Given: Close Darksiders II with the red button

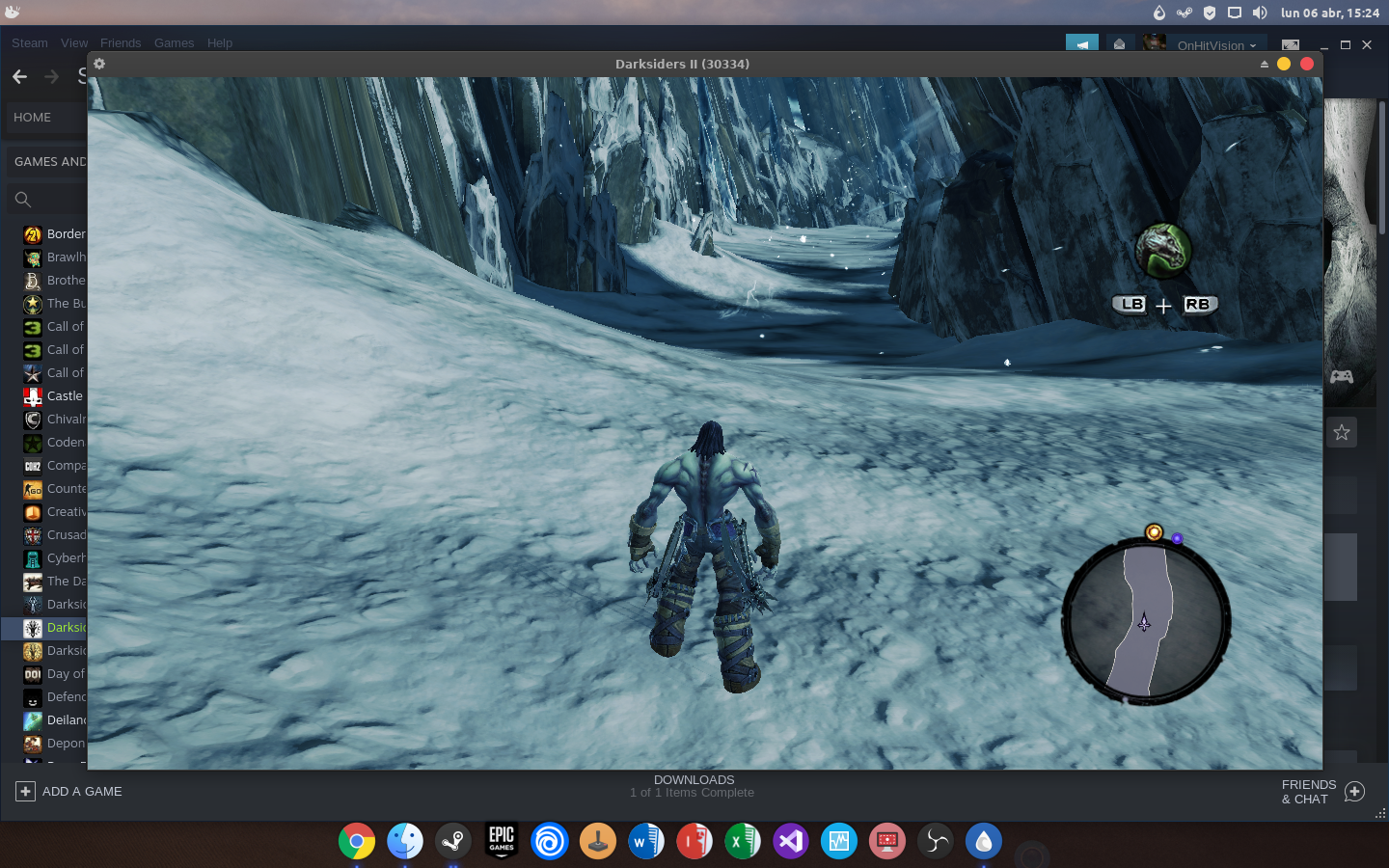Looking at the screenshot, I should pos(1307,64).
